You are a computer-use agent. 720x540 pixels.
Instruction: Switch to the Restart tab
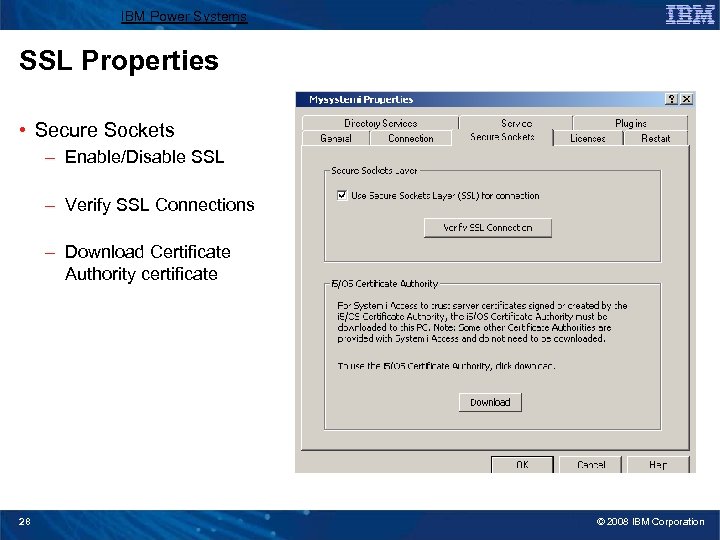[655, 138]
